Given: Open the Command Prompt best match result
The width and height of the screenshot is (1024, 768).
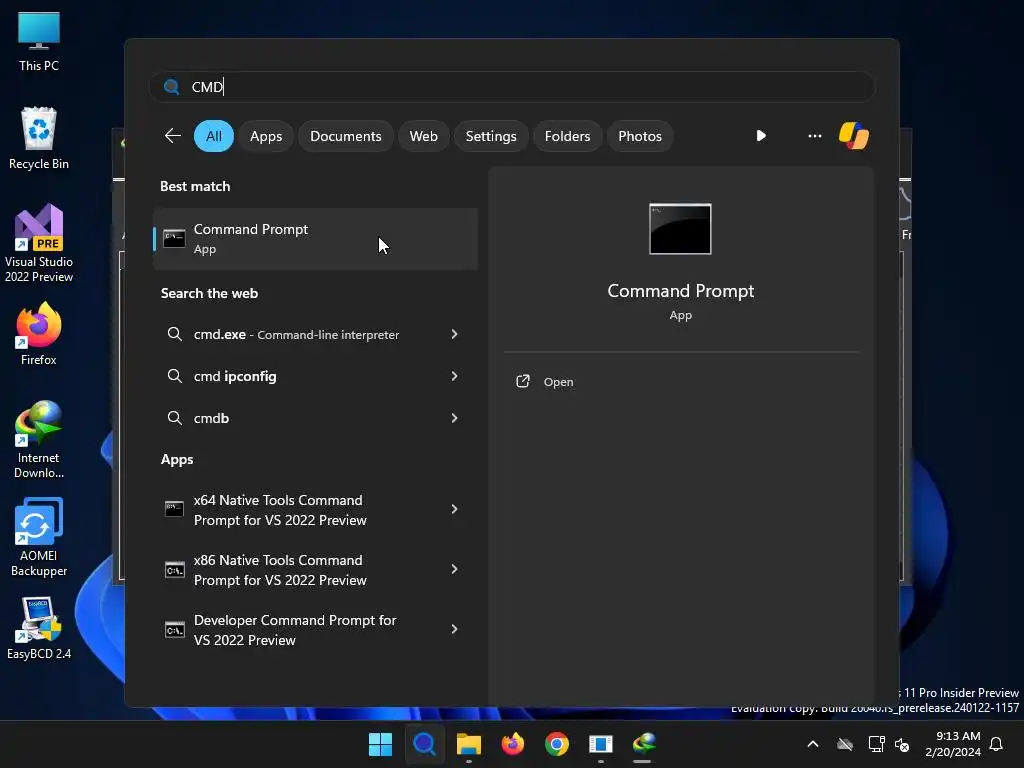Looking at the screenshot, I should click(315, 238).
